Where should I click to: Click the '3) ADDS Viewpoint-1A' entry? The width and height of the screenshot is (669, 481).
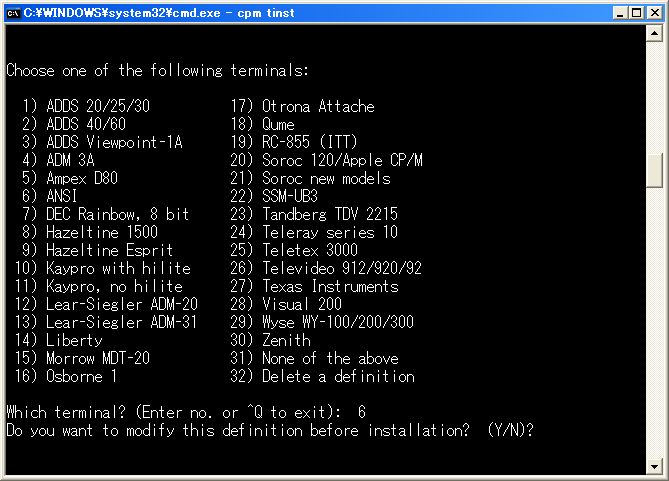point(102,142)
